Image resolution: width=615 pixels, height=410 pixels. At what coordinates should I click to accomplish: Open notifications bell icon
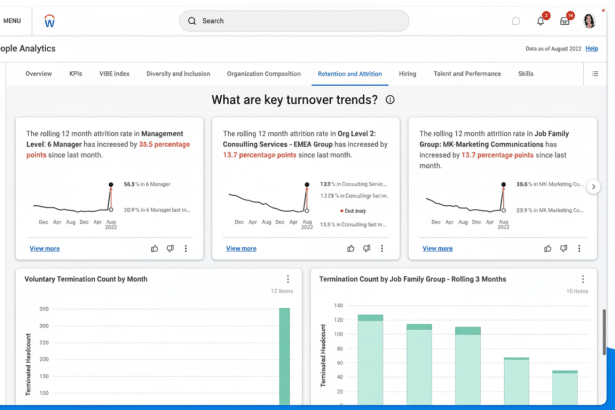click(x=540, y=21)
